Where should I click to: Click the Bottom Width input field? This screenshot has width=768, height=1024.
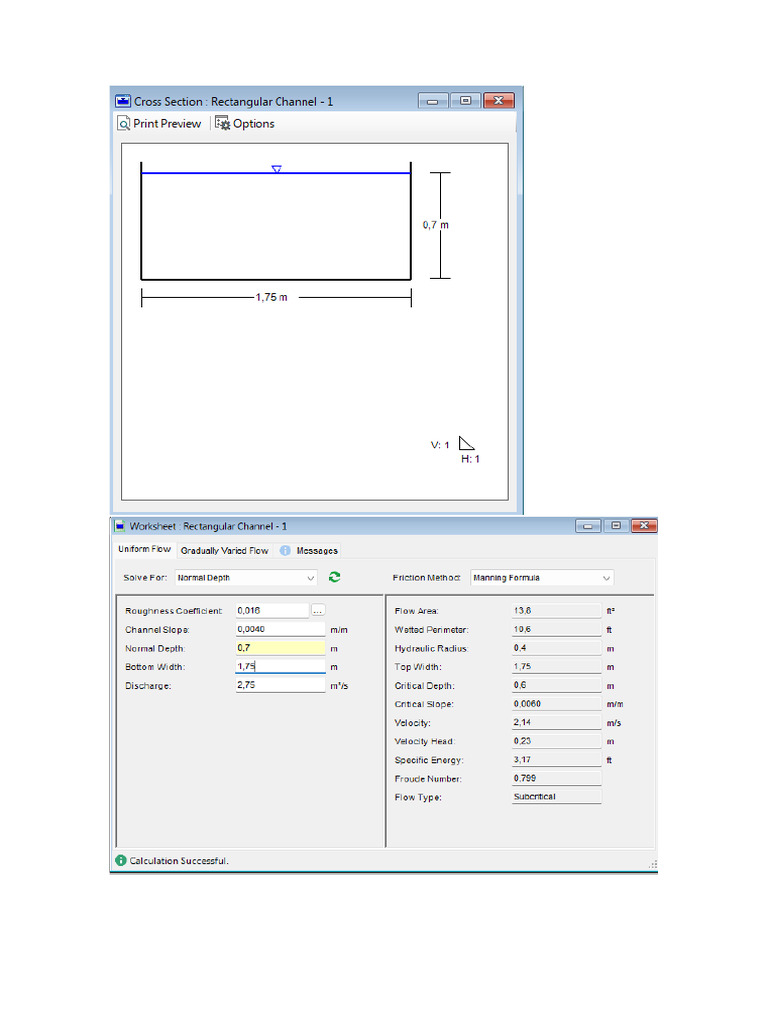click(280, 667)
